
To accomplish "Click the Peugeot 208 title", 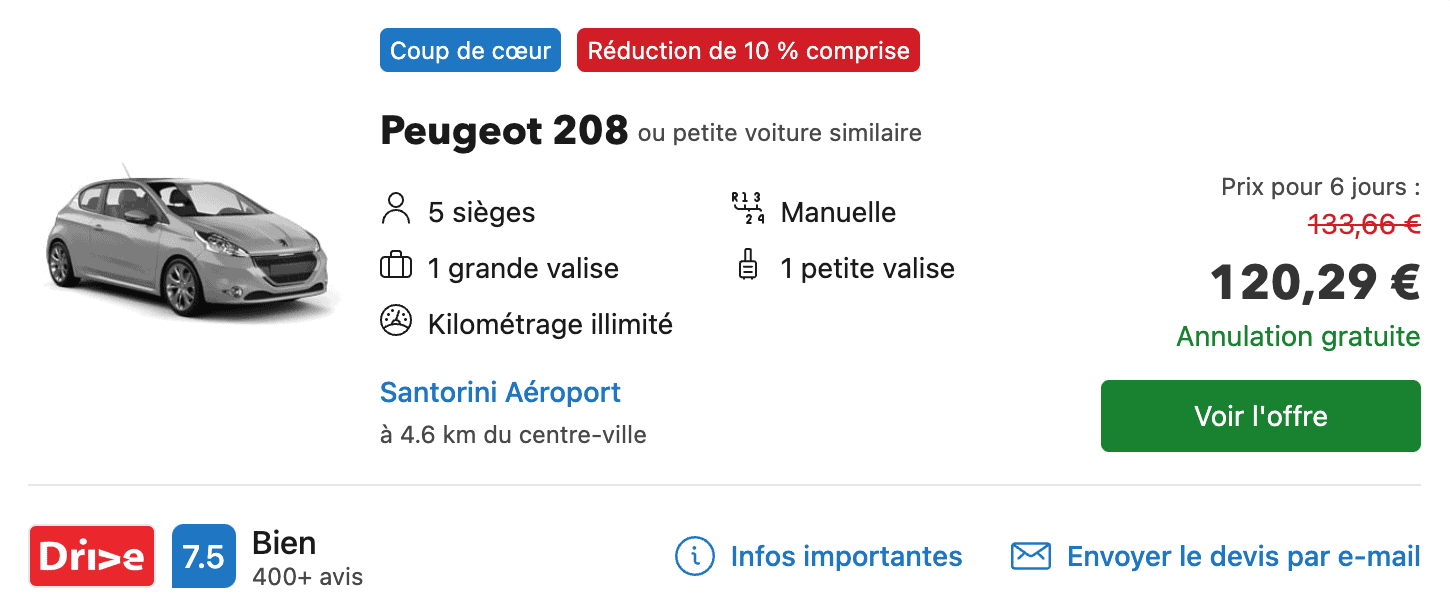I will point(503,130).
